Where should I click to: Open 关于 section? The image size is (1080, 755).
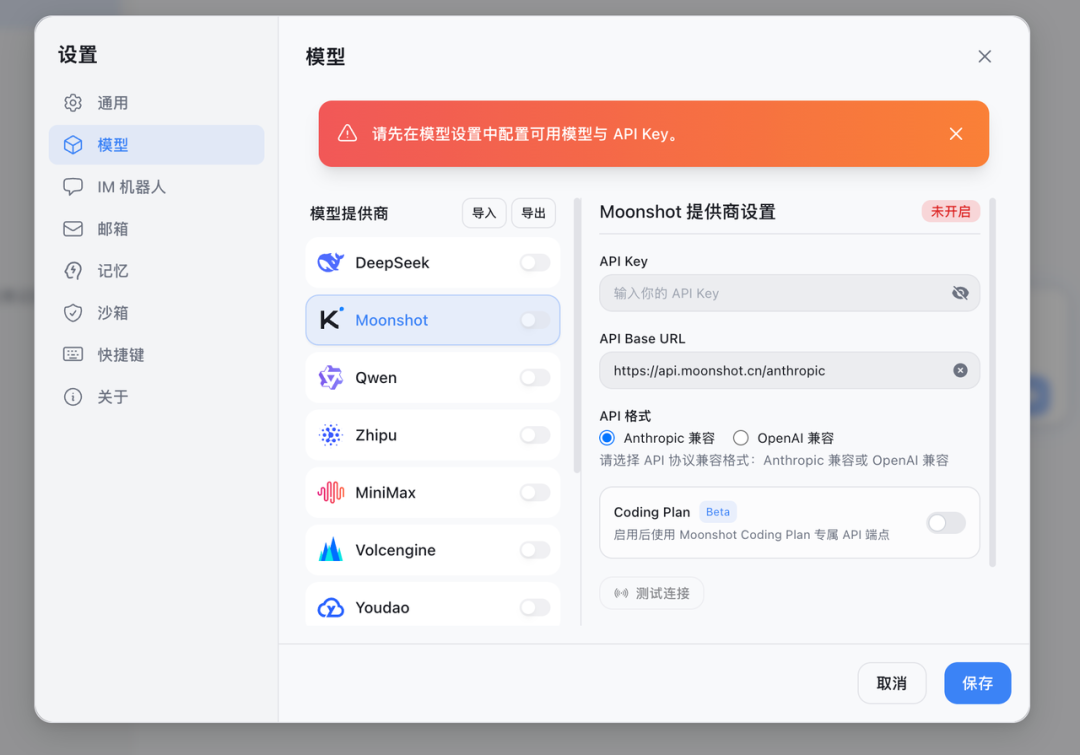pos(156,397)
